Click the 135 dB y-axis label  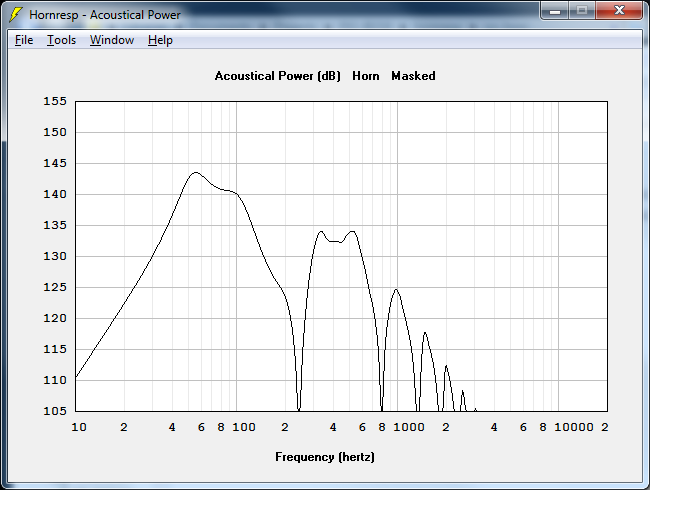pos(55,225)
